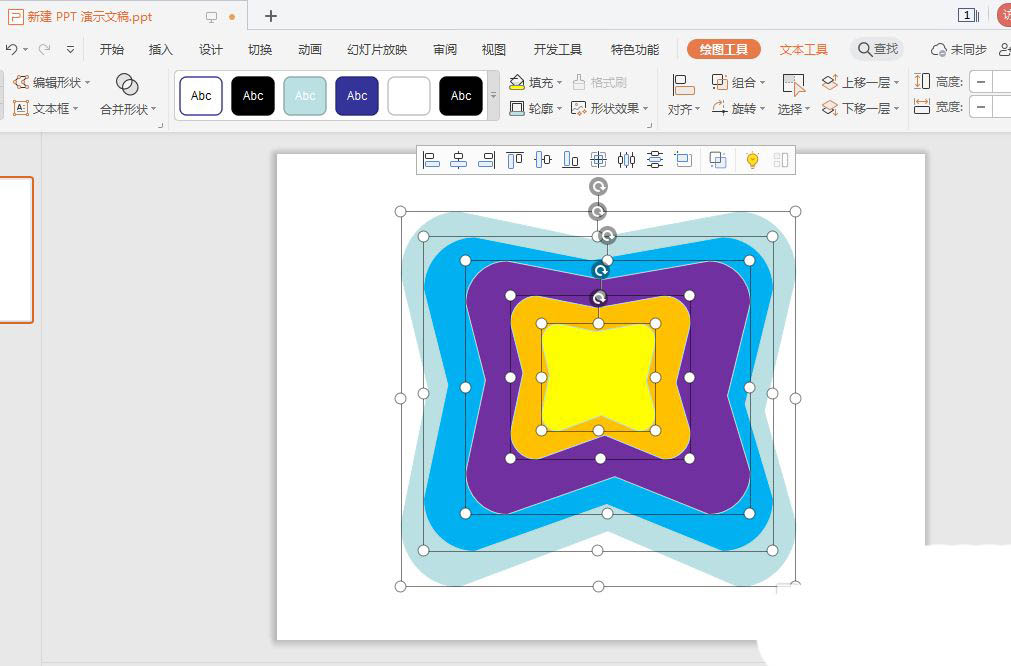Open the 幻灯片放映 tab
Viewport: 1011px width, 666px height.
click(377, 50)
